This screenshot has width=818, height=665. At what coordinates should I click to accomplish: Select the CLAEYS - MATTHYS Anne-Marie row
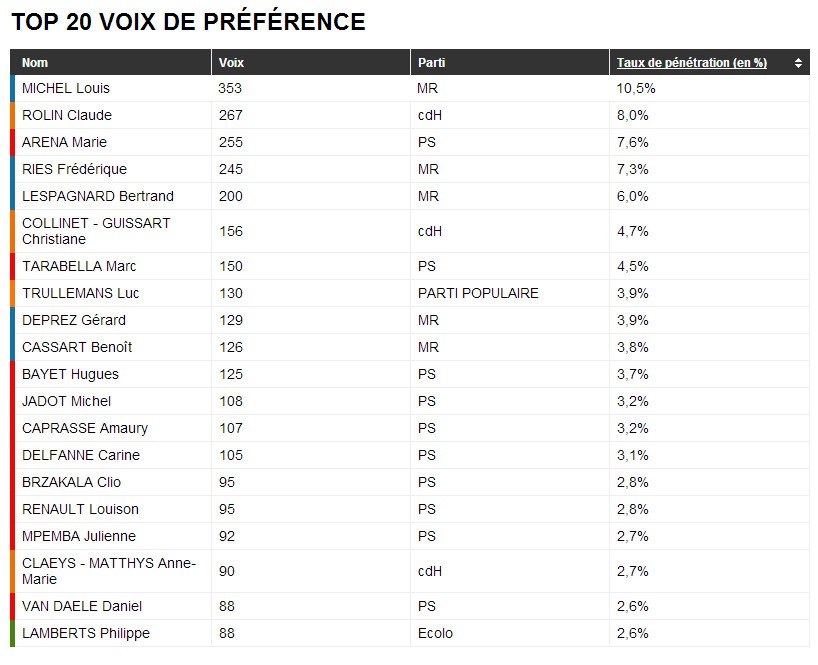pos(410,571)
